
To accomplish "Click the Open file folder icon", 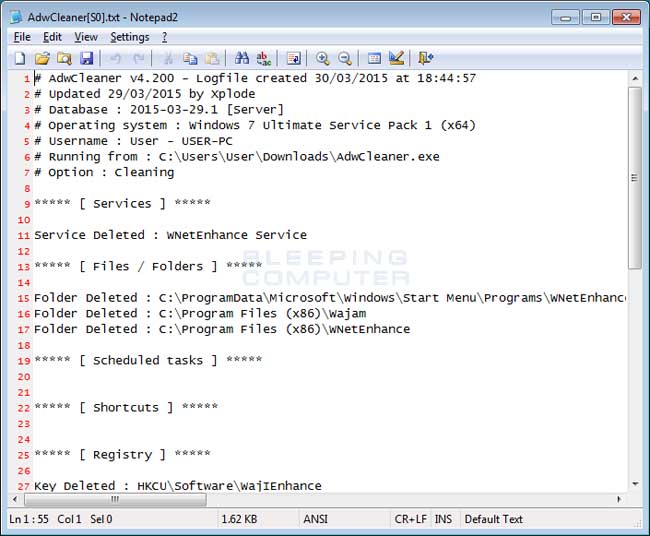I will click(x=43, y=59).
